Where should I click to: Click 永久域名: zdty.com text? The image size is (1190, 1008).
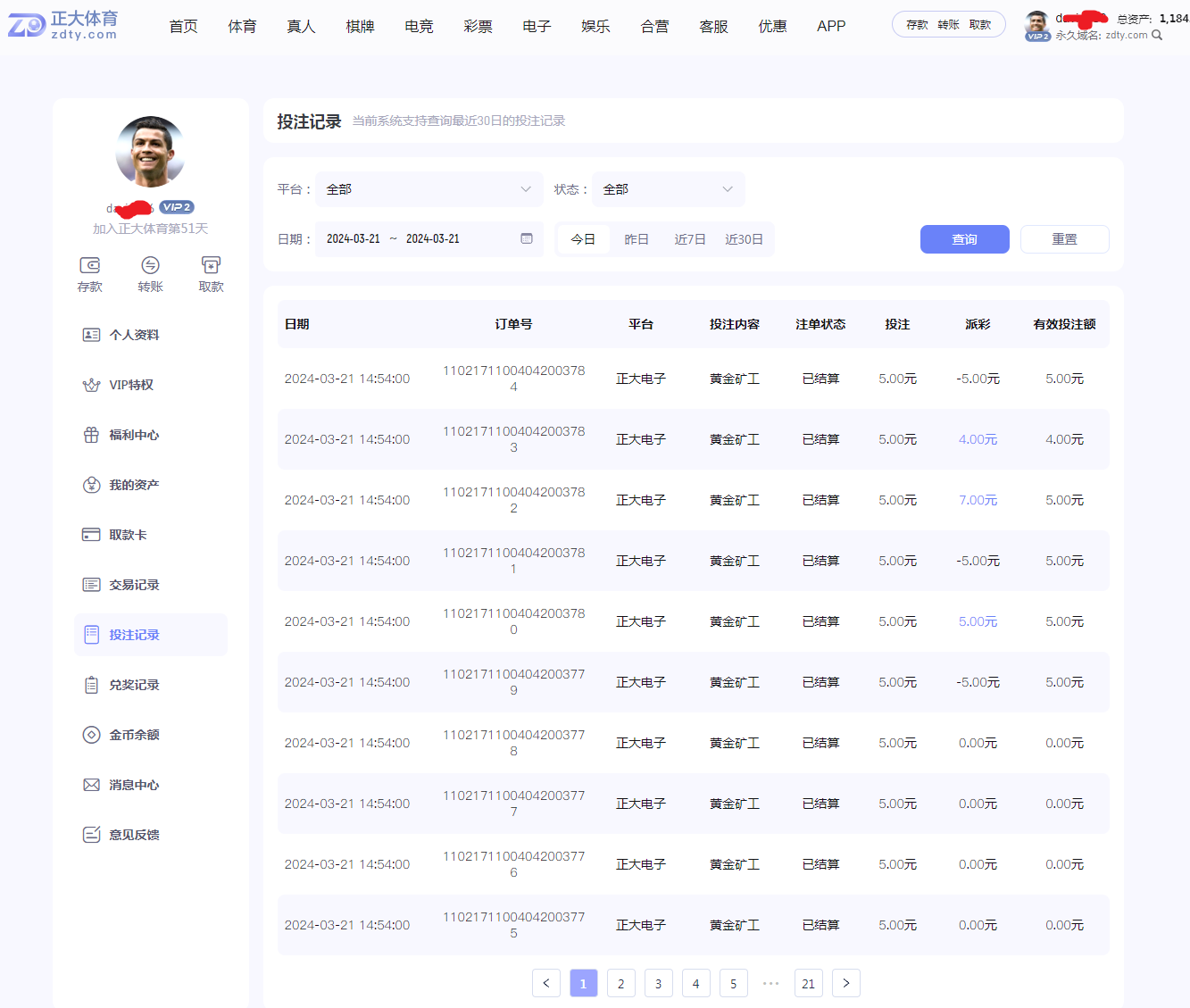click(1101, 35)
